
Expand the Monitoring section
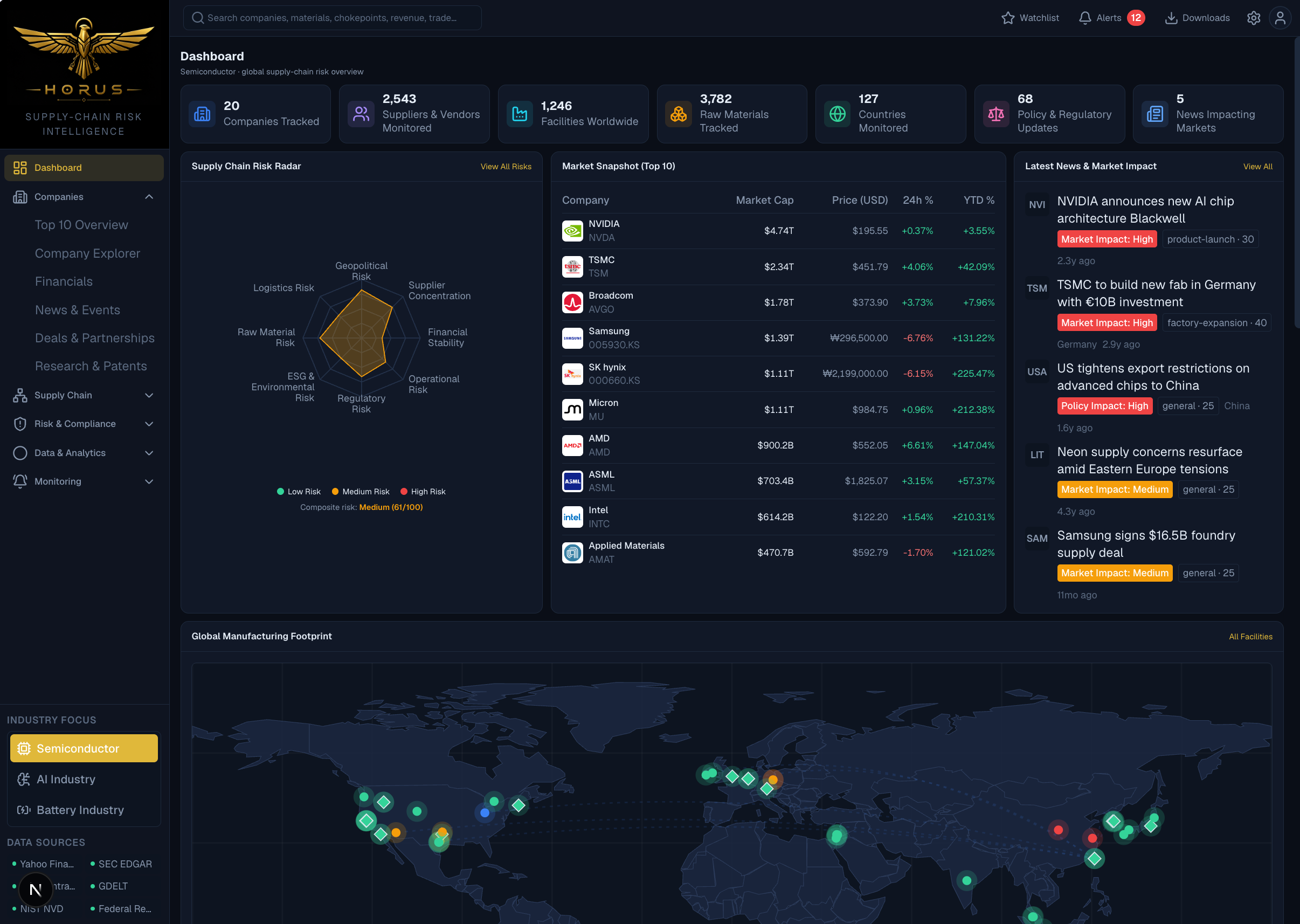coord(84,481)
